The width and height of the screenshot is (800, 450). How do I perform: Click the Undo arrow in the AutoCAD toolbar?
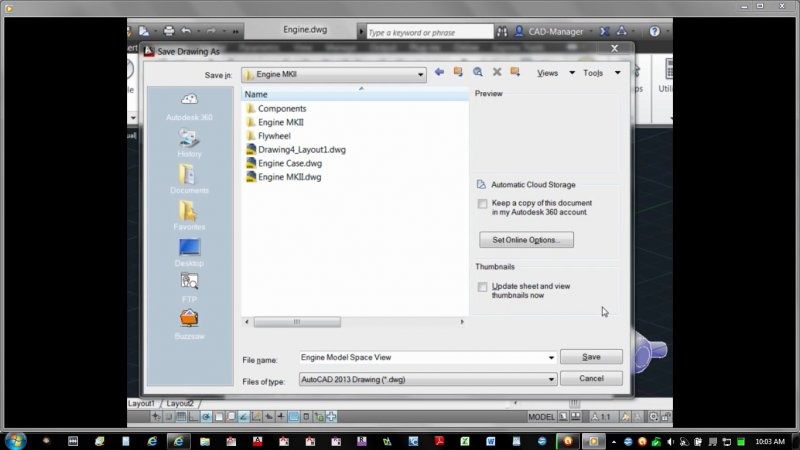[x=186, y=31]
